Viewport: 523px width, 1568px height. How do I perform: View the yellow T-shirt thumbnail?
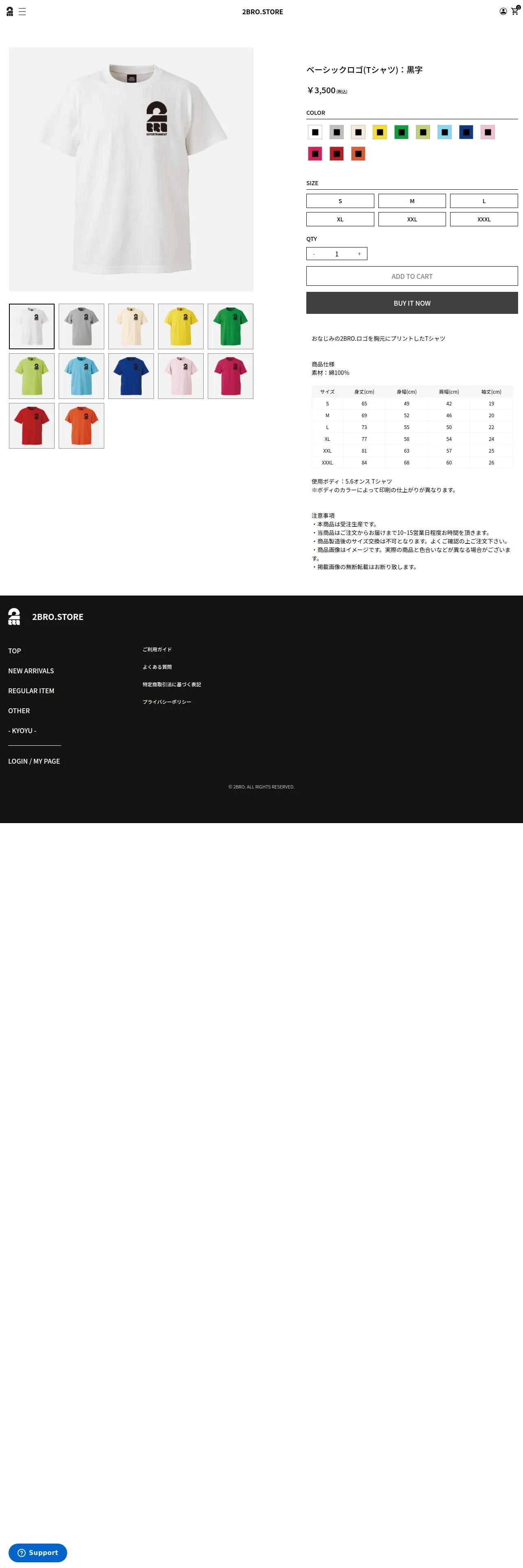pyautogui.click(x=181, y=326)
